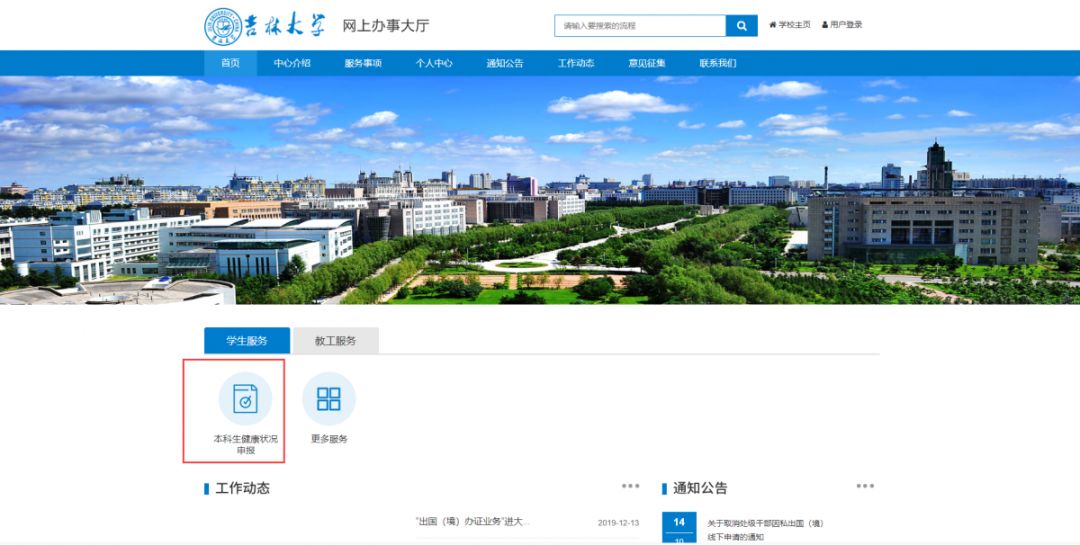Click the 用户登录 user icon

[825, 25]
